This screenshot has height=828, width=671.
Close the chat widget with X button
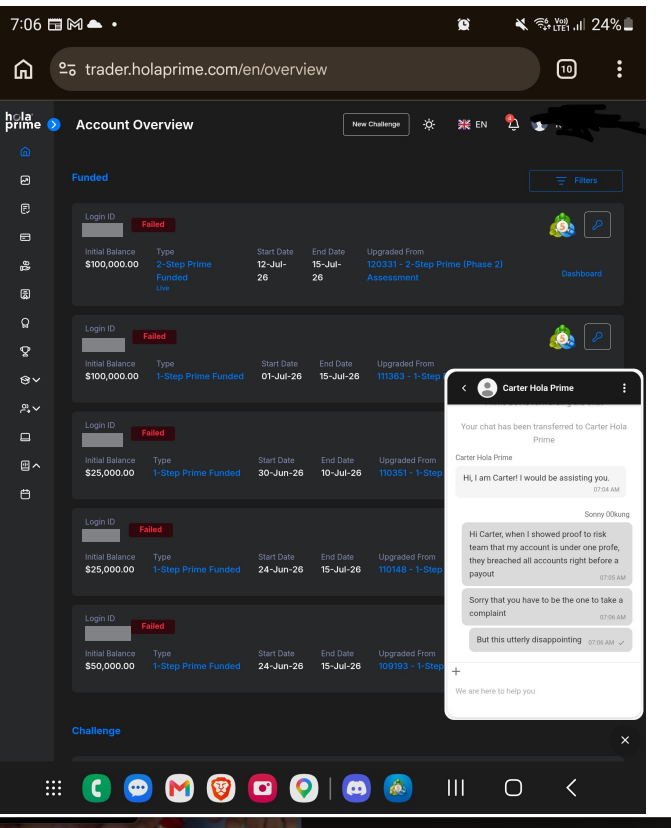(x=625, y=740)
